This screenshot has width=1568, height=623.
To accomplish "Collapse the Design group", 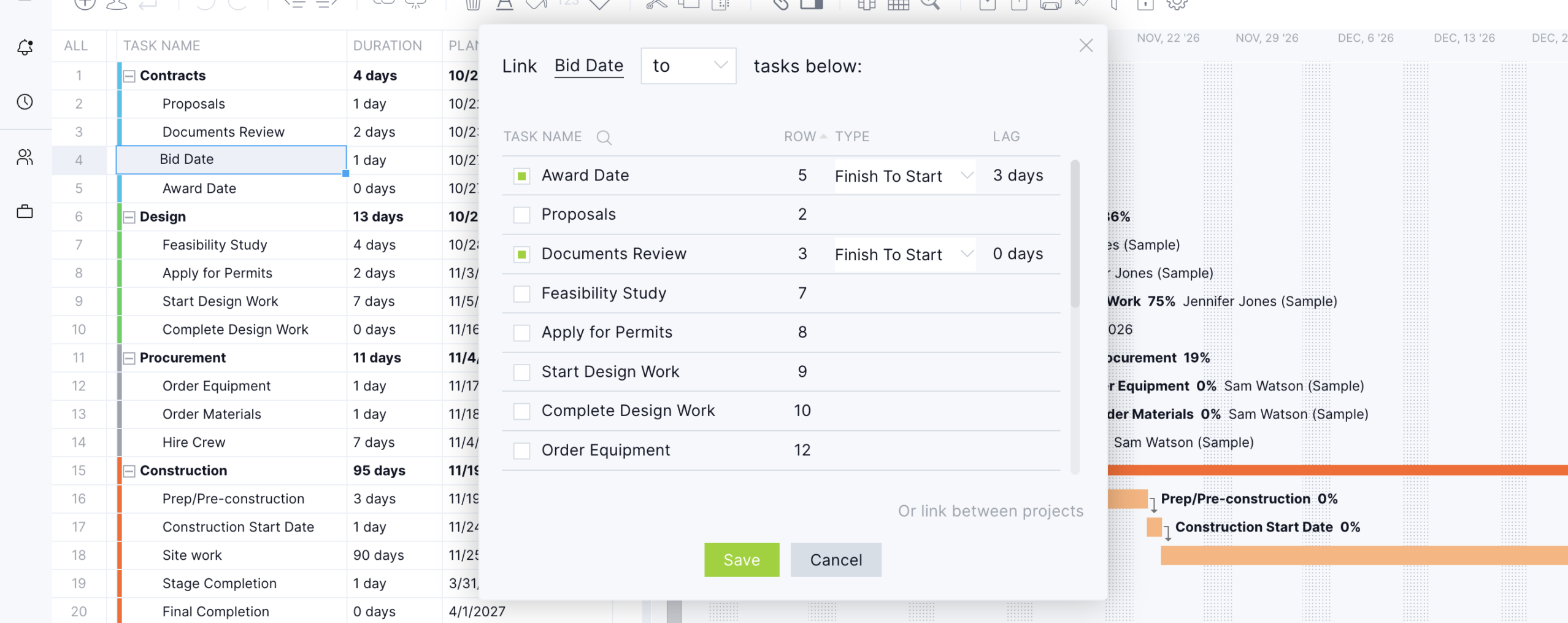I will [x=129, y=217].
